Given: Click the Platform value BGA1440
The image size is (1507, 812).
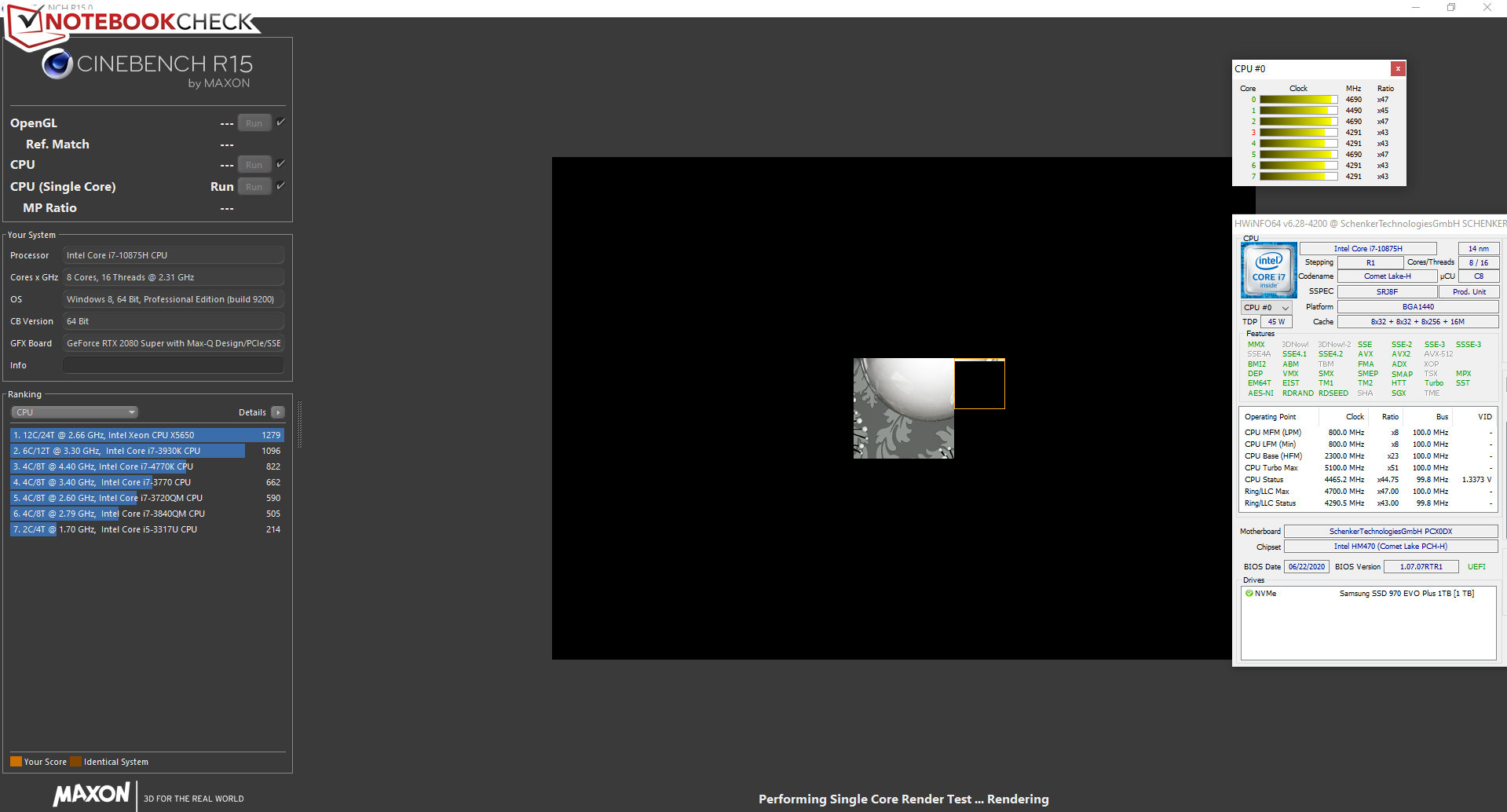Looking at the screenshot, I should pyautogui.click(x=1418, y=307).
